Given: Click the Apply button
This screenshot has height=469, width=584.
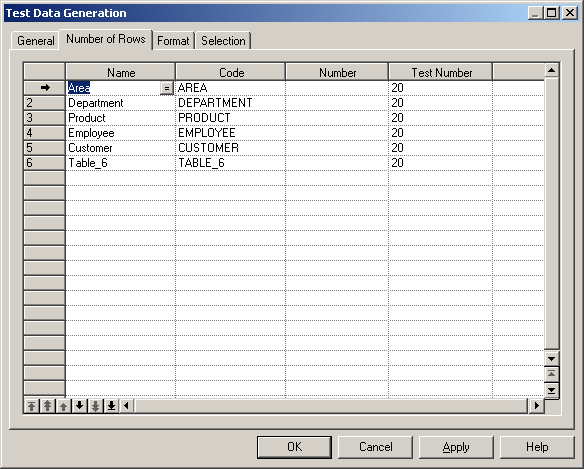Looking at the screenshot, I should click(456, 447).
